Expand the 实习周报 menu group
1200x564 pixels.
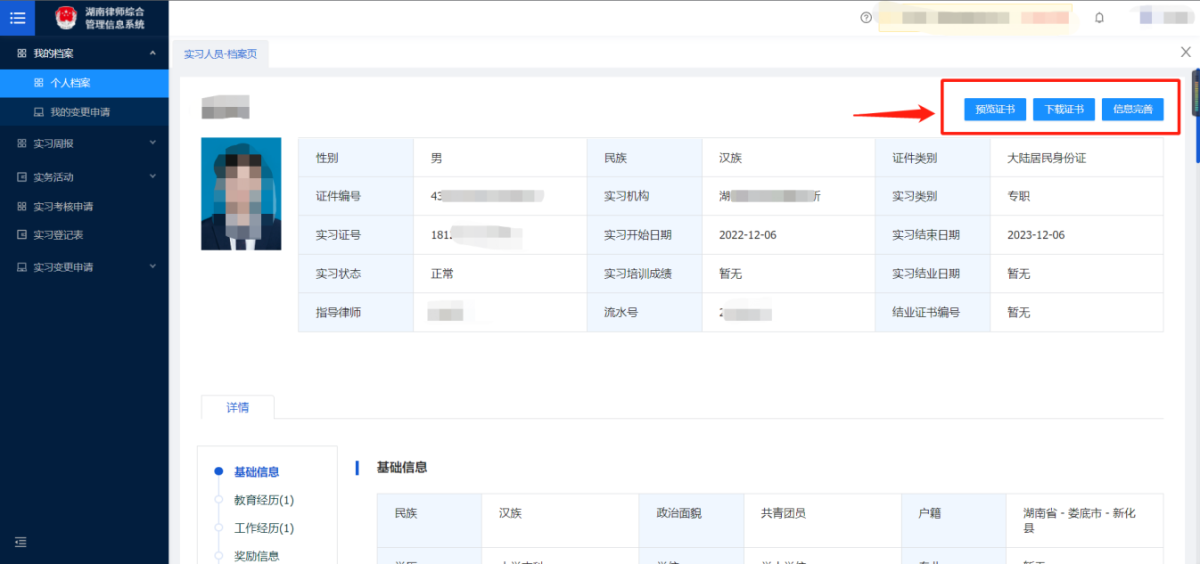152,143
